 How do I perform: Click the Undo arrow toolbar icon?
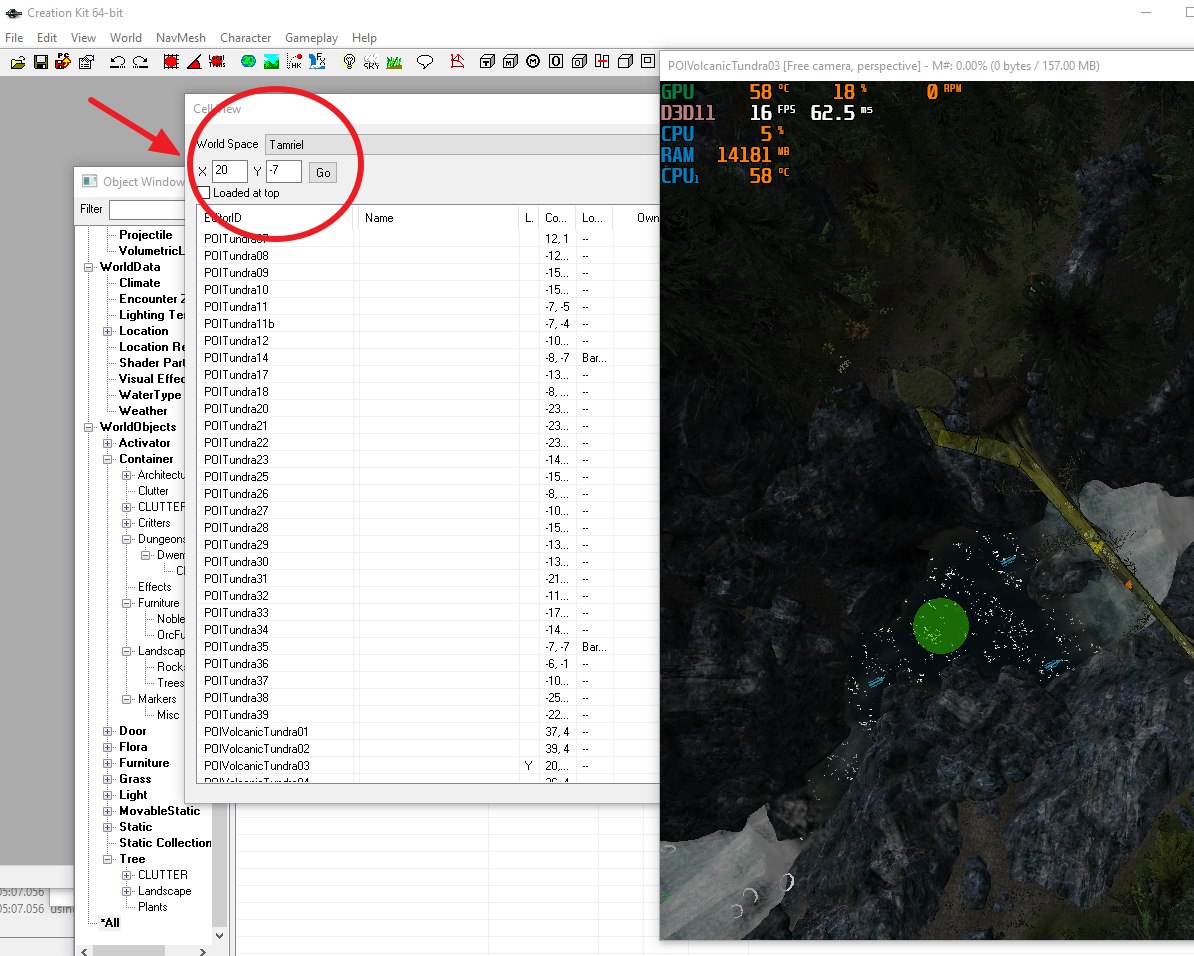(117, 62)
